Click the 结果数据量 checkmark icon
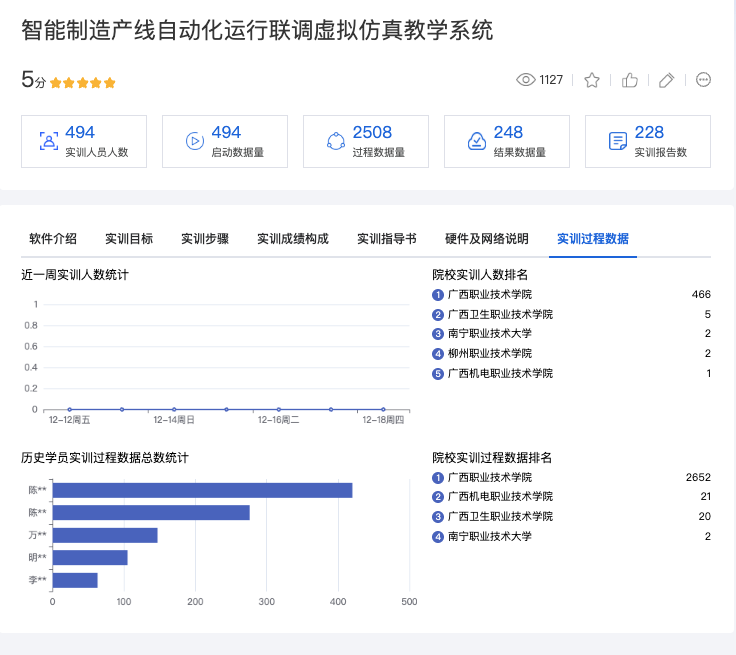The image size is (736, 655). (x=477, y=141)
